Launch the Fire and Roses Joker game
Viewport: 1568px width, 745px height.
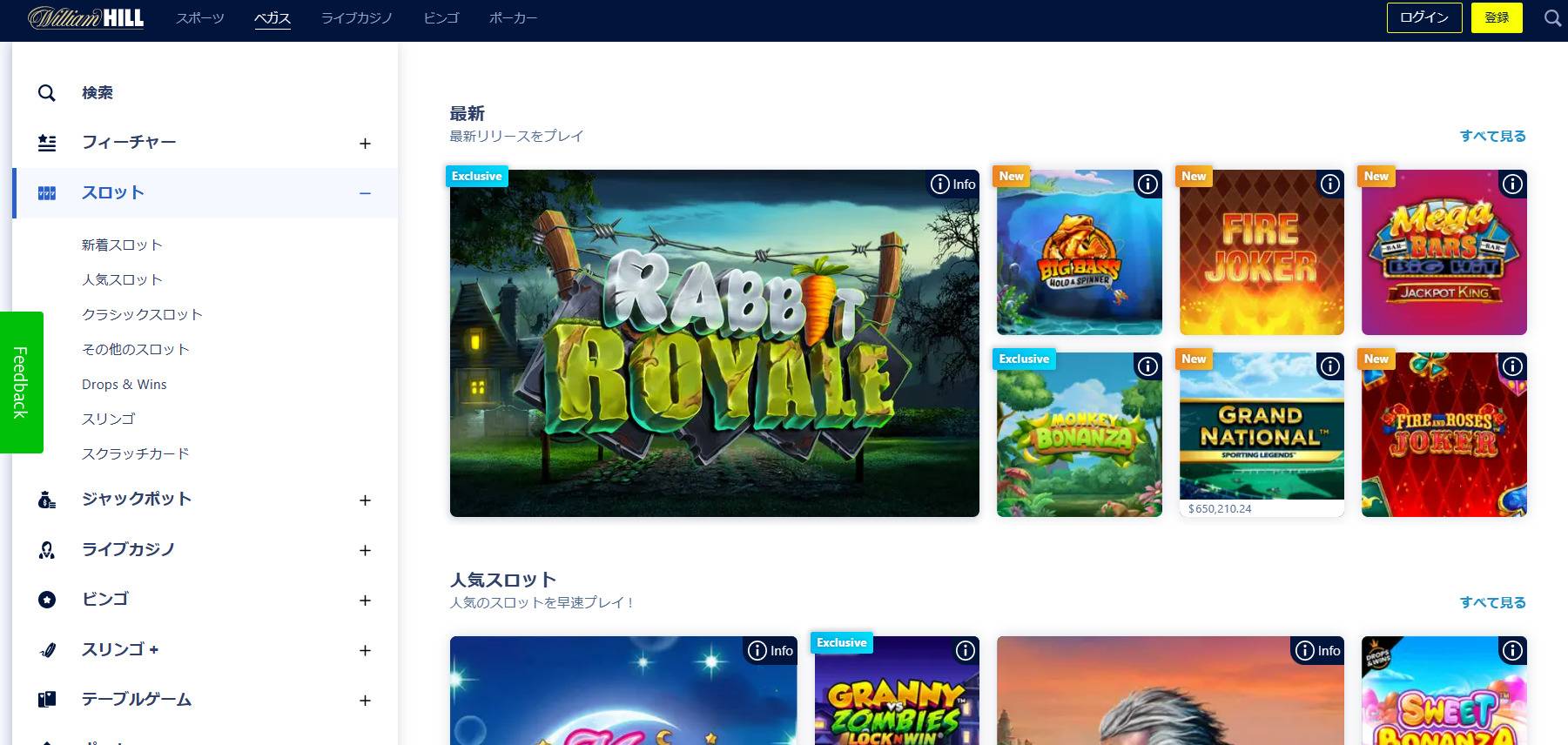point(1444,435)
